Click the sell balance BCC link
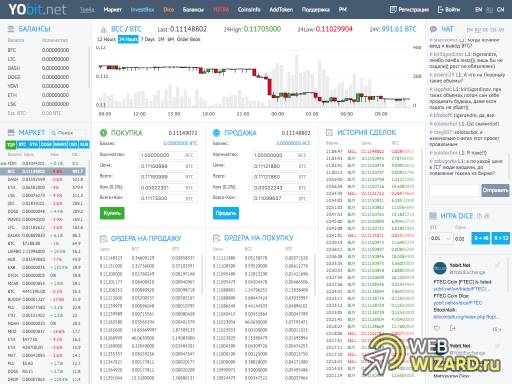 293,143
